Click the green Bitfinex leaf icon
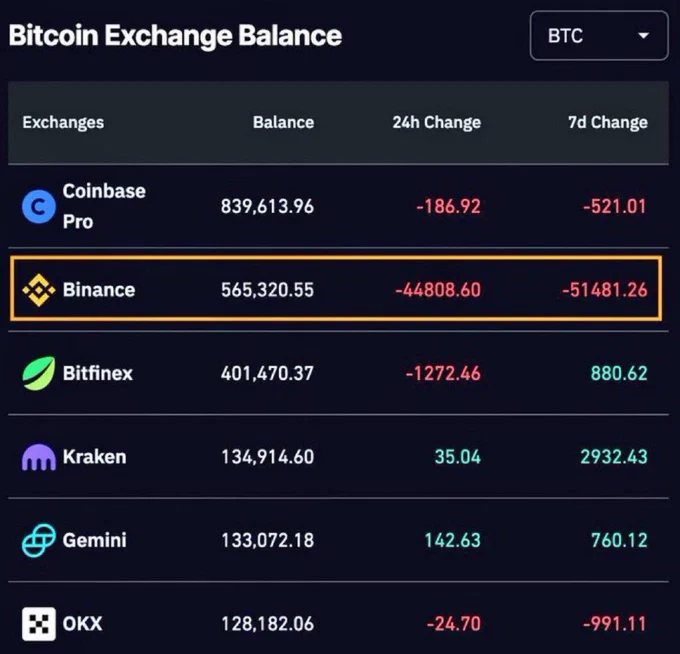680x654 pixels. click(39, 373)
